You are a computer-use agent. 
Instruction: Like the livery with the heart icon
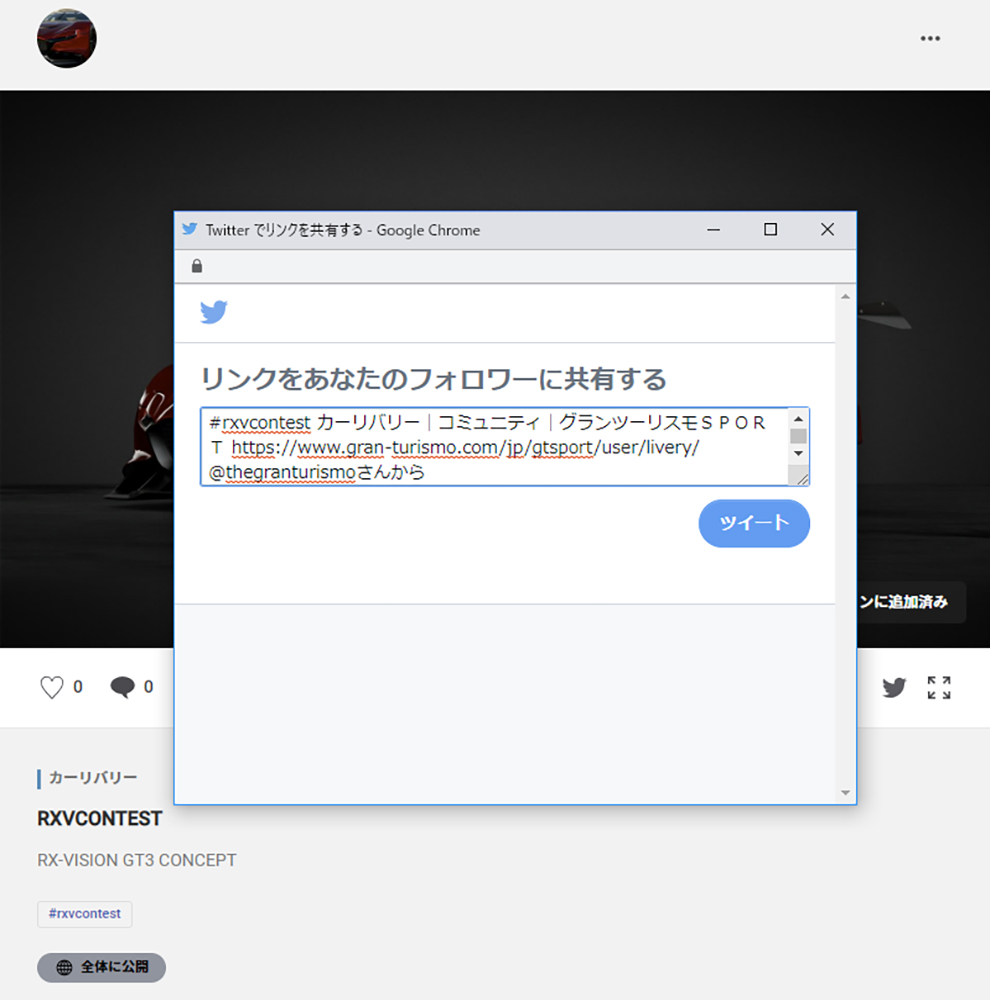[x=52, y=687]
